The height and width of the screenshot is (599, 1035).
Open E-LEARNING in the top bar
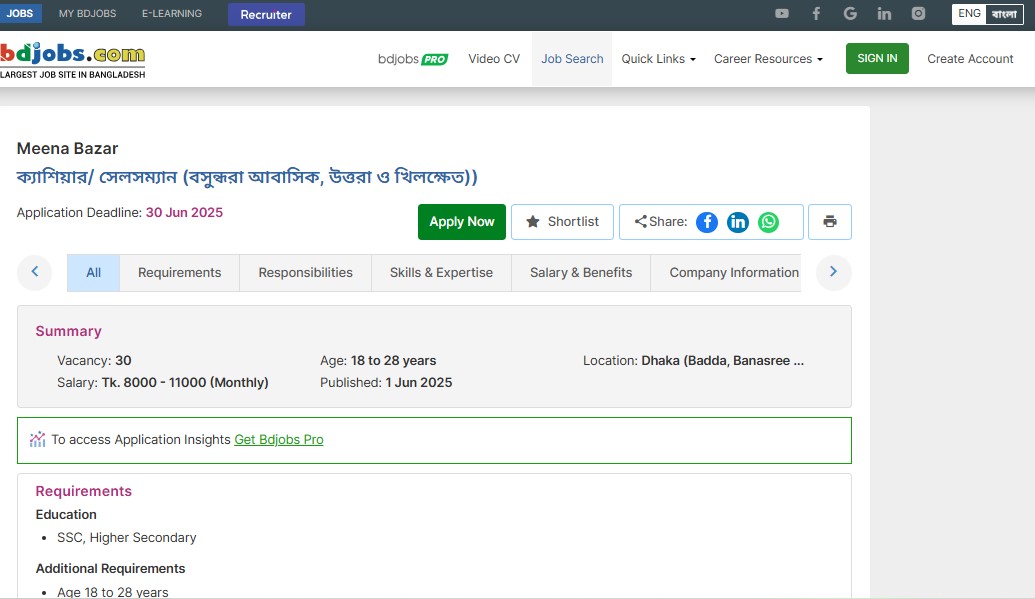172,13
